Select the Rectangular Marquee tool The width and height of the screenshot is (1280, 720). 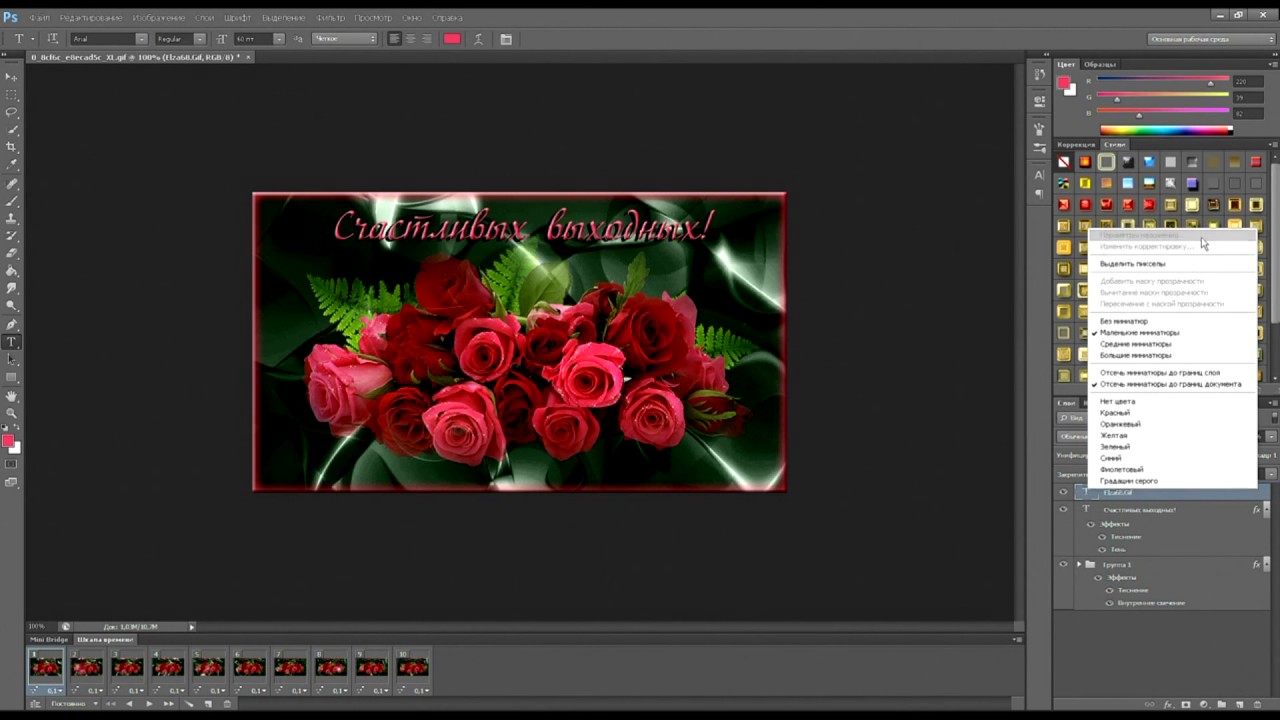(12, 95)
